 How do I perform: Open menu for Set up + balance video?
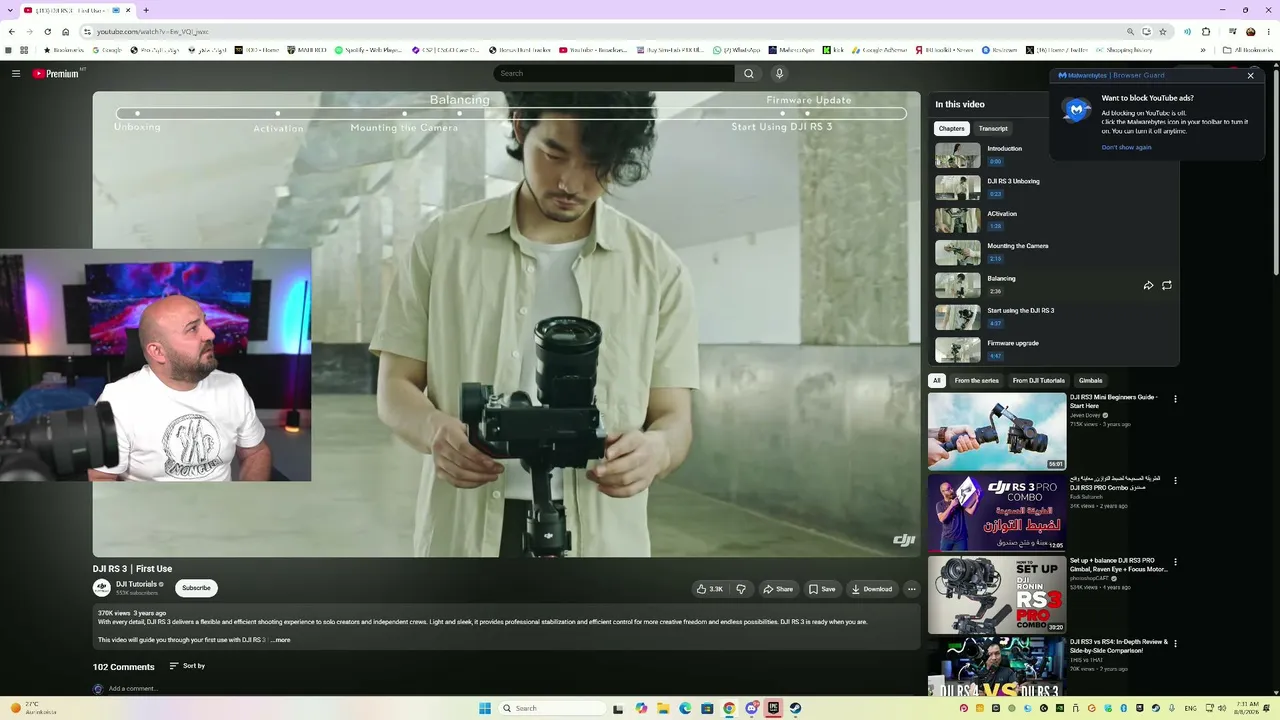pyautogui.click(x=1175, y=563)
